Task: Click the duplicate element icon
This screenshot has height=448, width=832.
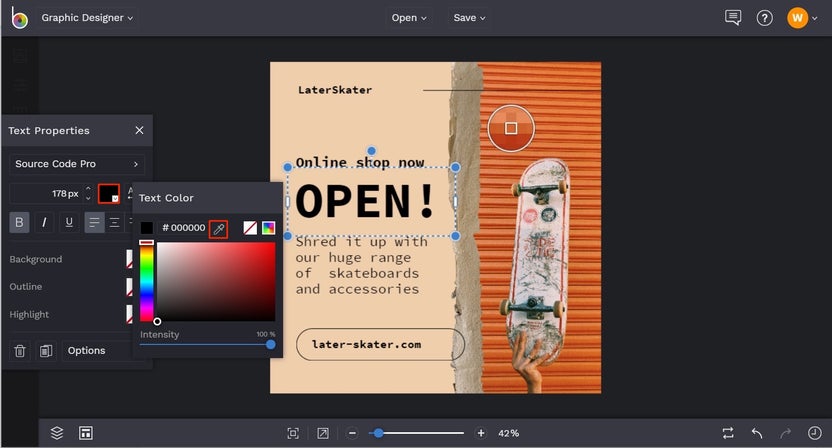Action: tap(45, 351)
